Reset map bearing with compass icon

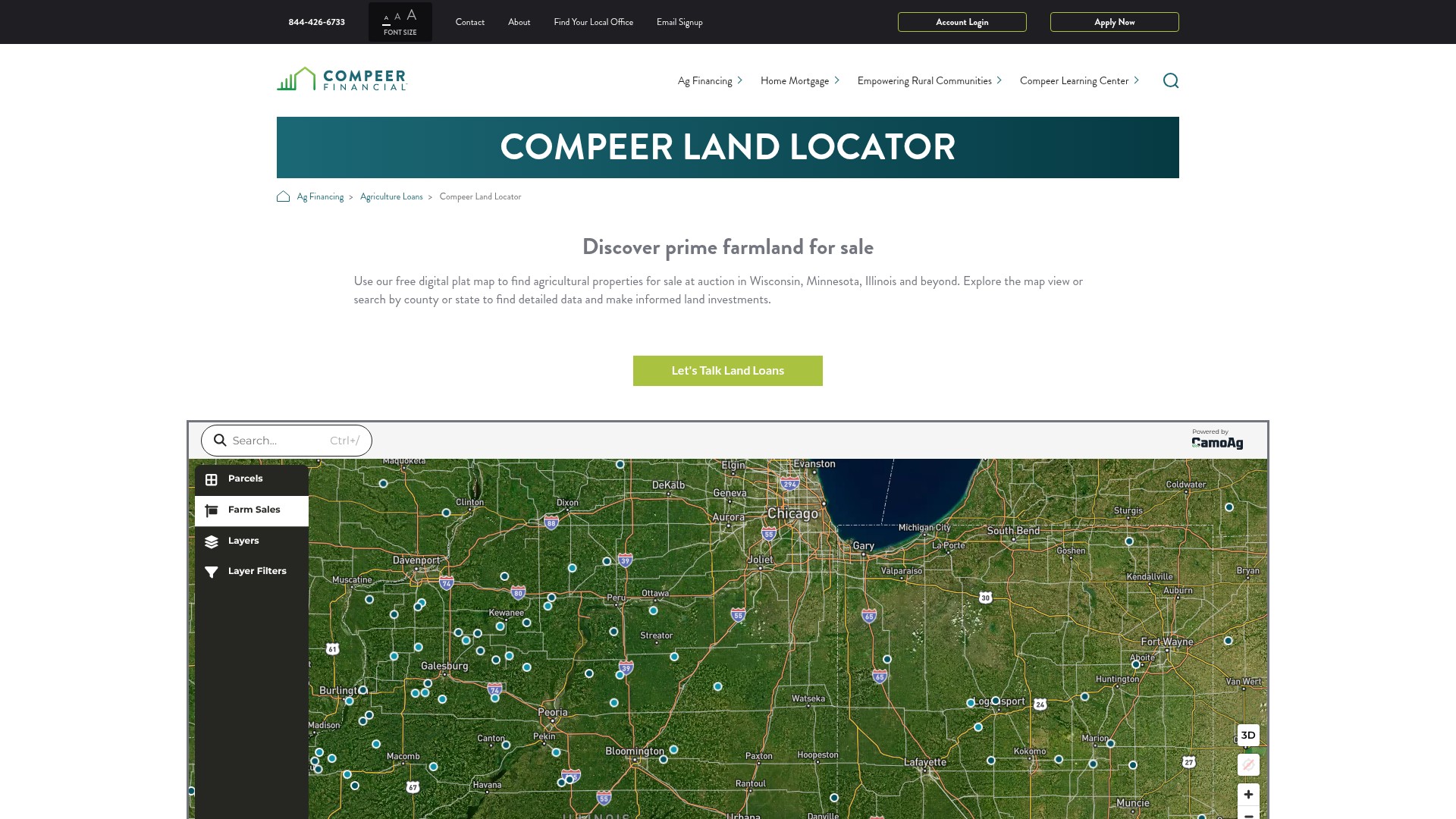(x=1248, y=764)
